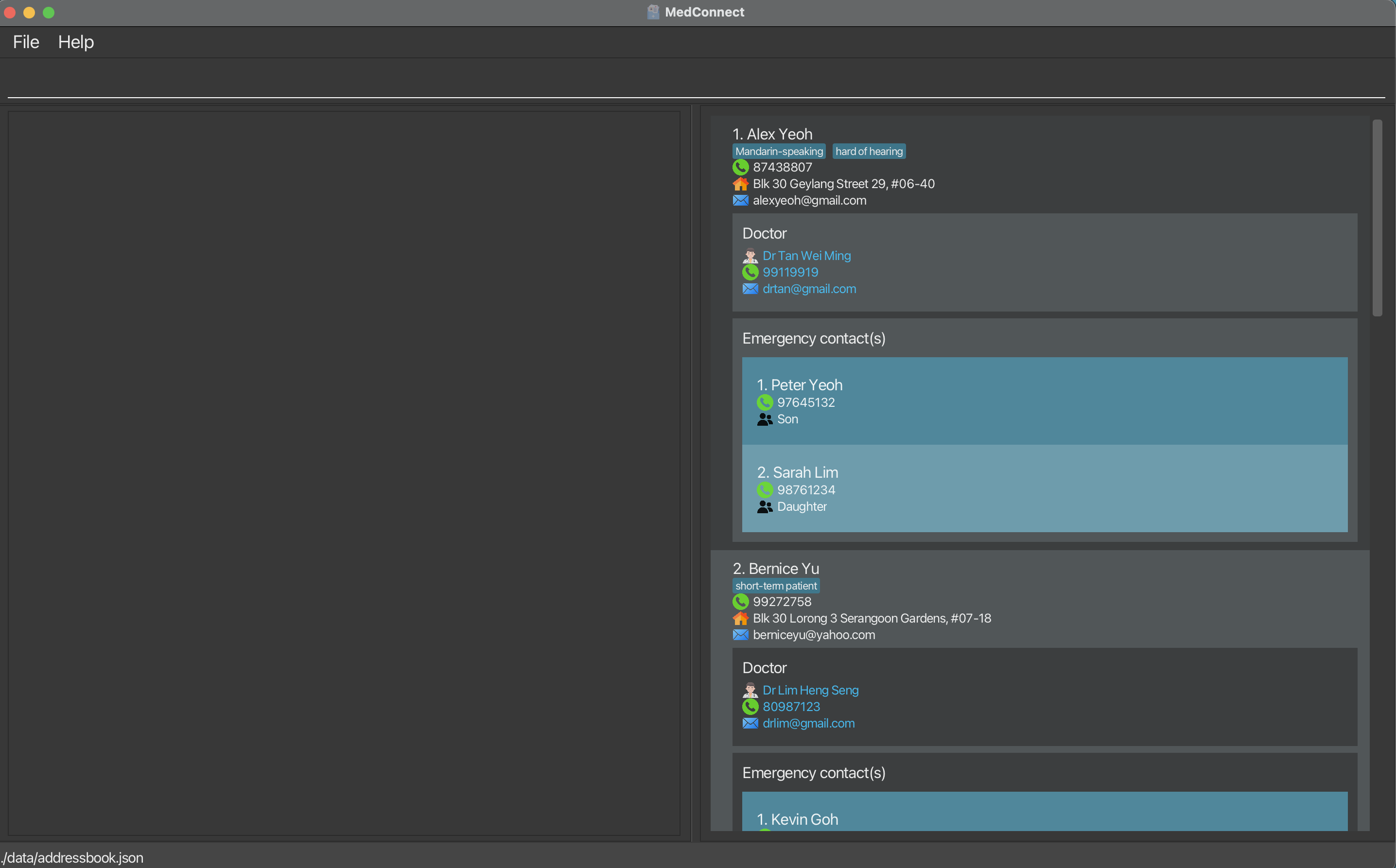Click the drlim@gmail.com link

click(808, 723)
